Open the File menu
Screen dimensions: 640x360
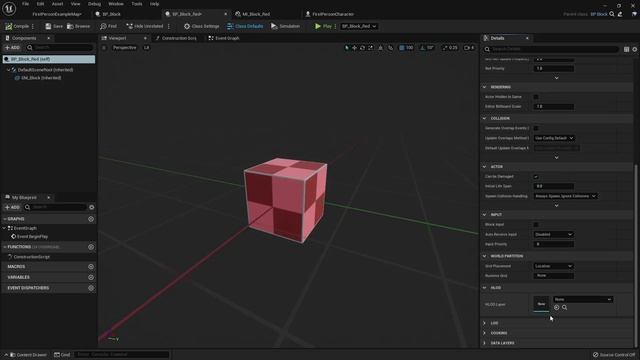pos(25,4)
